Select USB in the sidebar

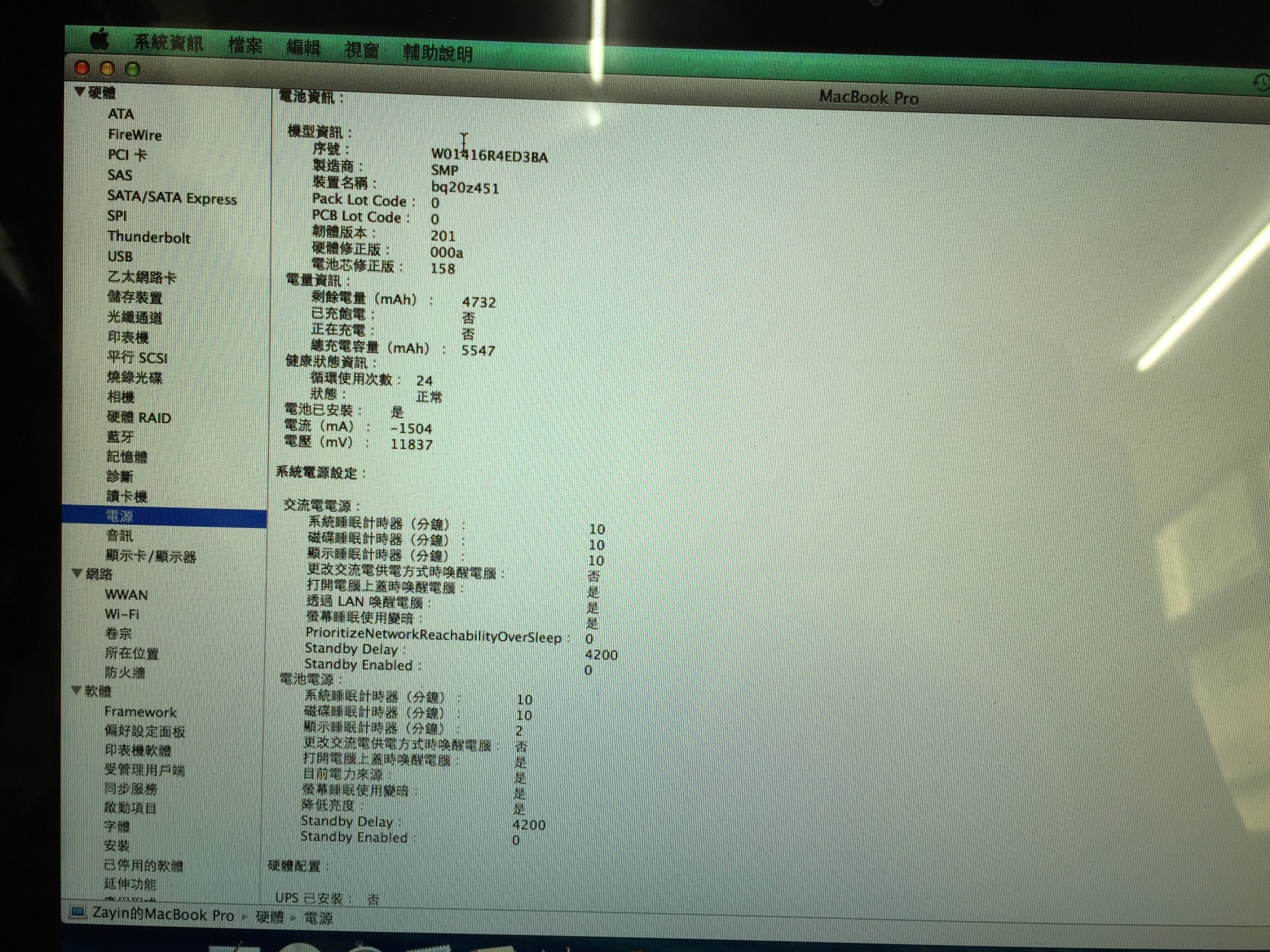(x=120, y=256)
